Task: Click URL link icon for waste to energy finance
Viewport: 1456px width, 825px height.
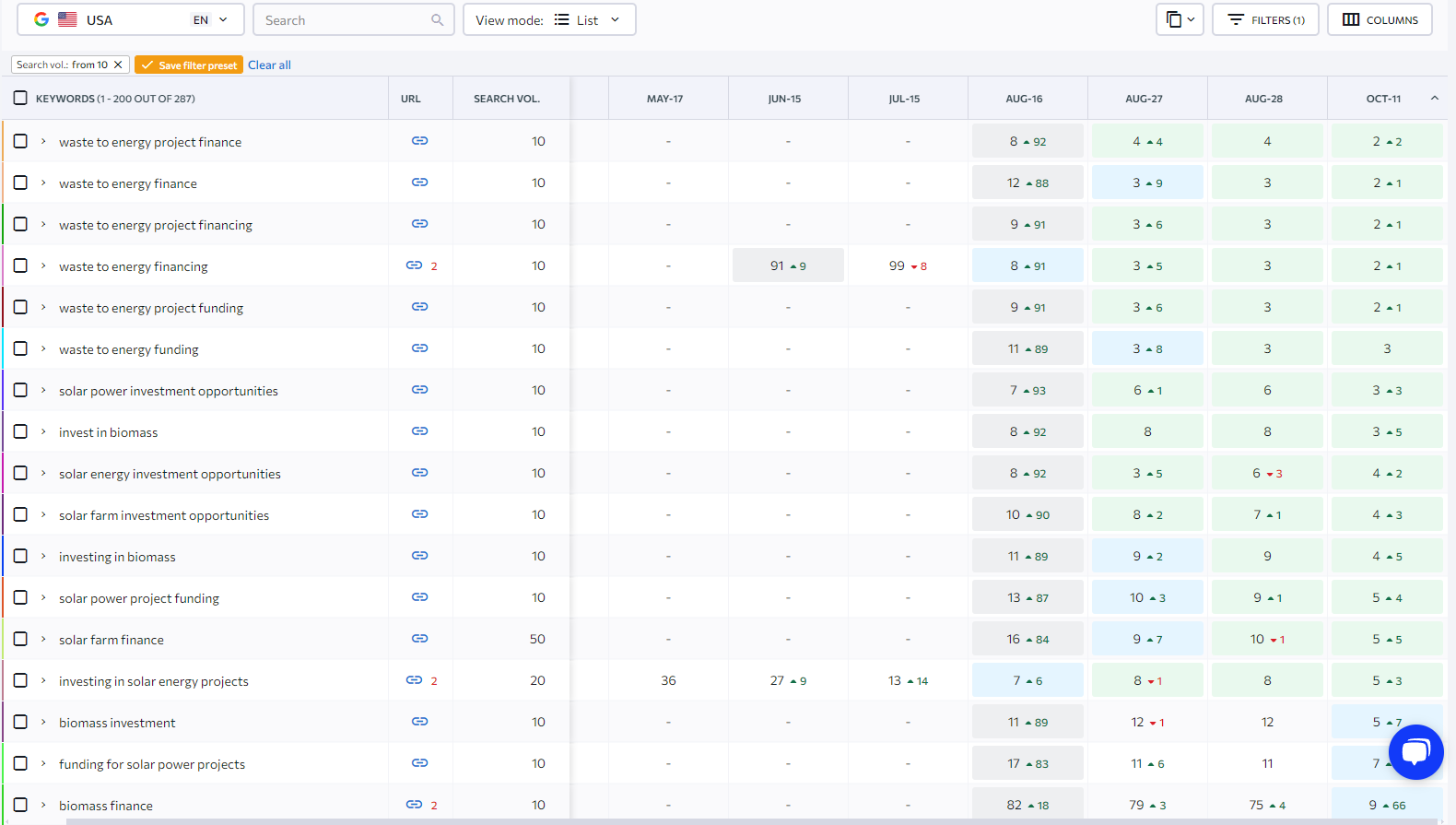Action: coord(419,183)
